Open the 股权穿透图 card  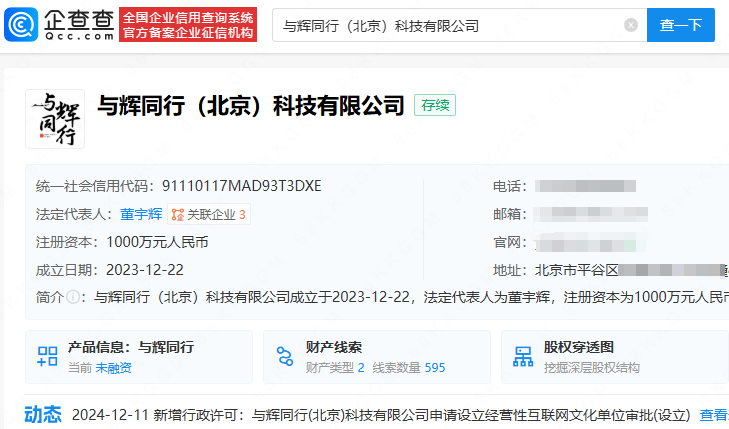(x=615, y=357)
